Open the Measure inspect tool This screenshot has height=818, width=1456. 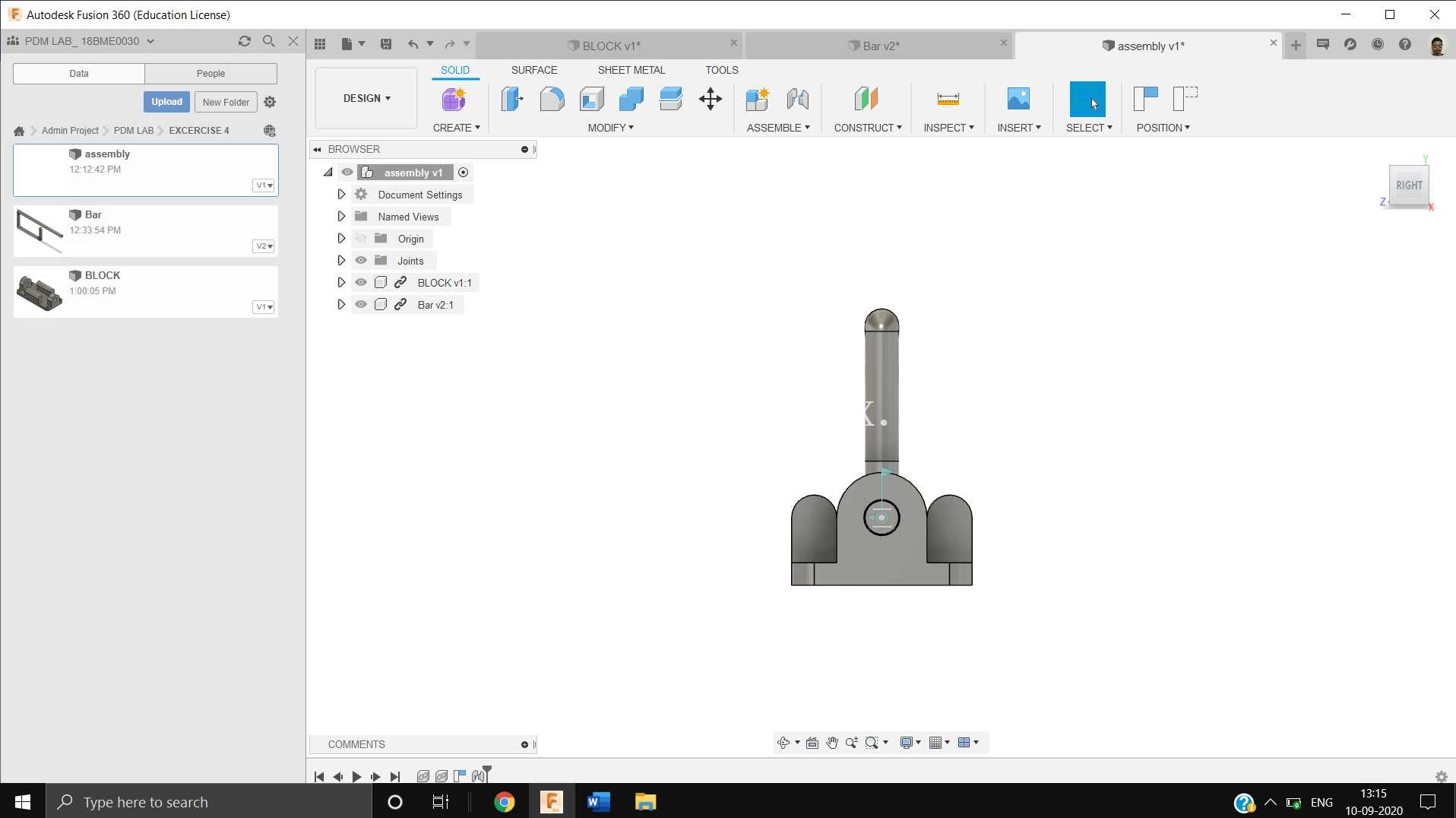[x=948, y=99]
